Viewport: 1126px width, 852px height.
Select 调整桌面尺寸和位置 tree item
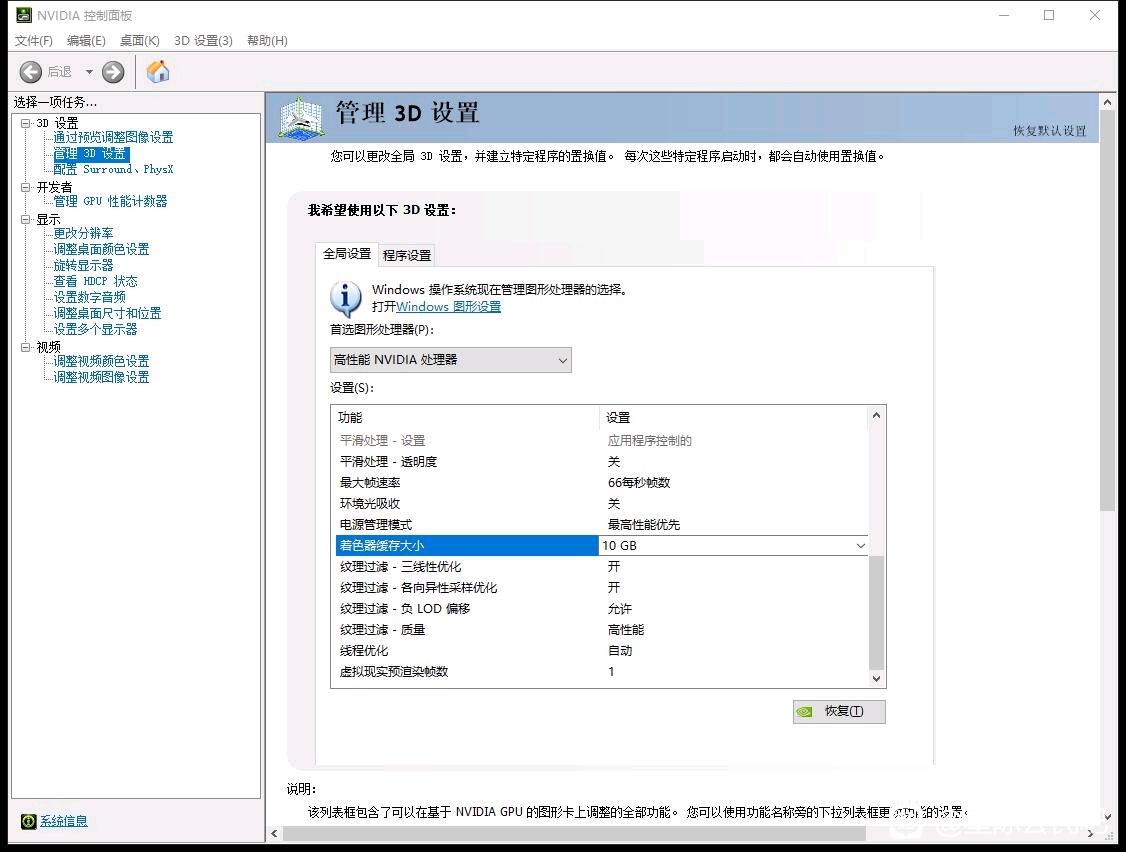tap(108, 313)
